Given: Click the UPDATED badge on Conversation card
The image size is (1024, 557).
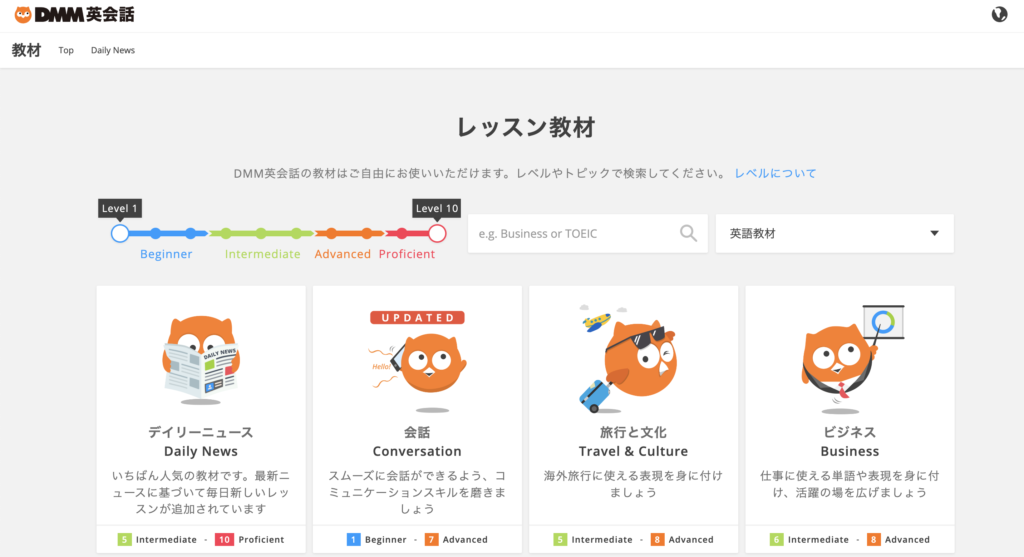Looking at the screenshot, I should (x=417, y=318).
